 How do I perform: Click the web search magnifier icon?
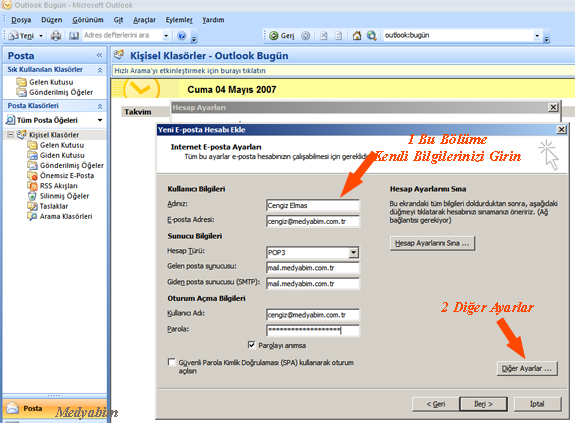371,36
